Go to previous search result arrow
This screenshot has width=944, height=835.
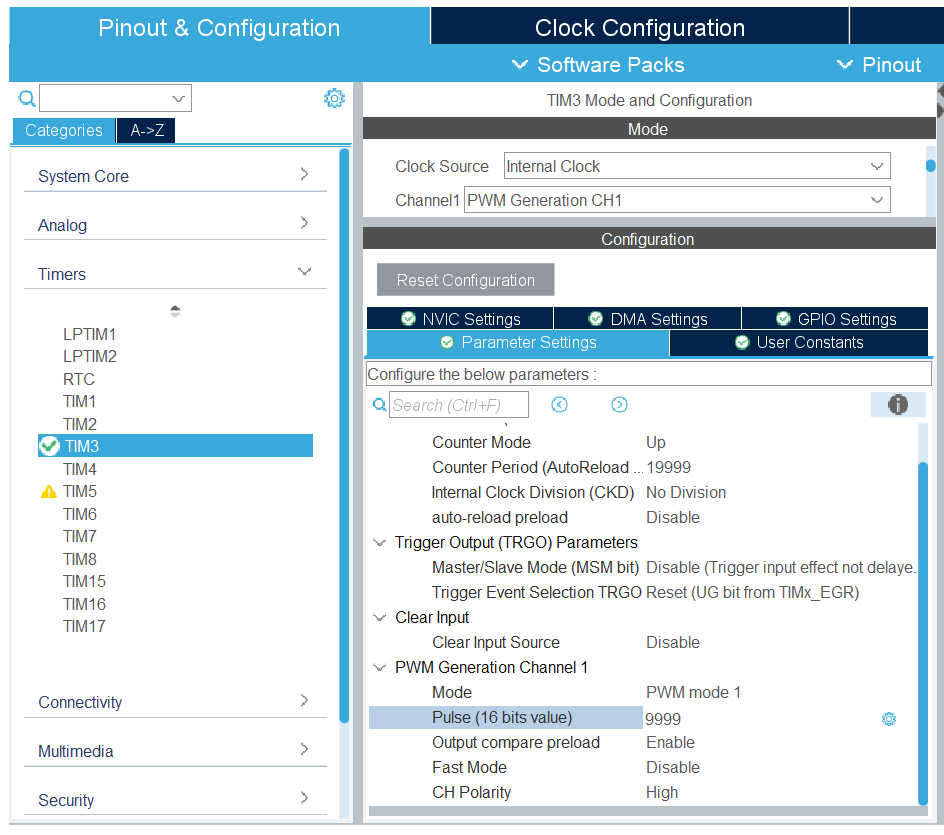coord(559,404)
